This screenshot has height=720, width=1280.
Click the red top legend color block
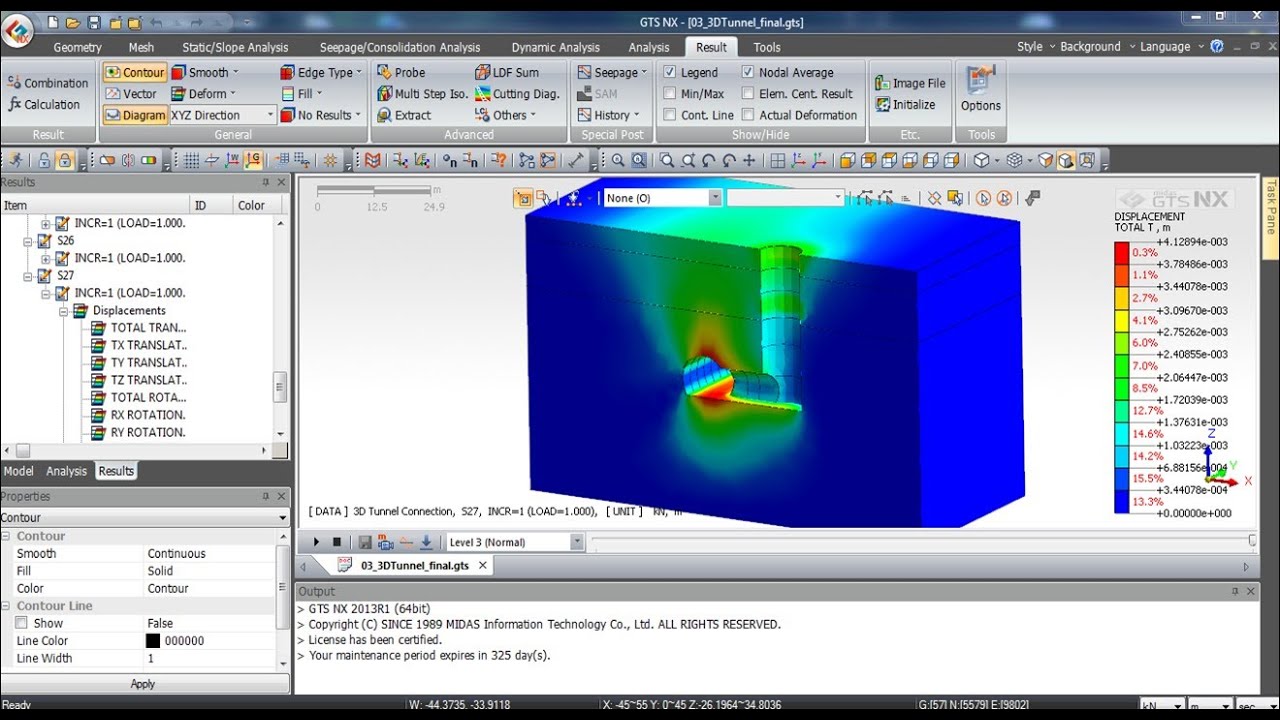pyautogui.click(x=1122, y=253)
